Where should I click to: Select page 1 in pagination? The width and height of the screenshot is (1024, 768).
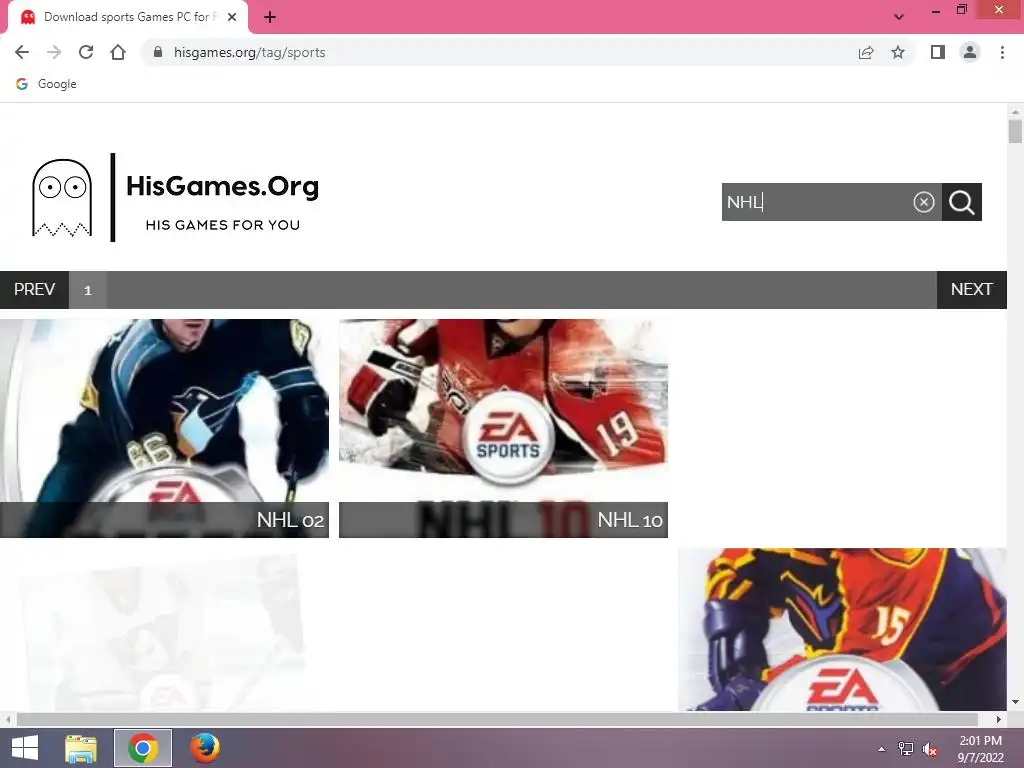88,290
